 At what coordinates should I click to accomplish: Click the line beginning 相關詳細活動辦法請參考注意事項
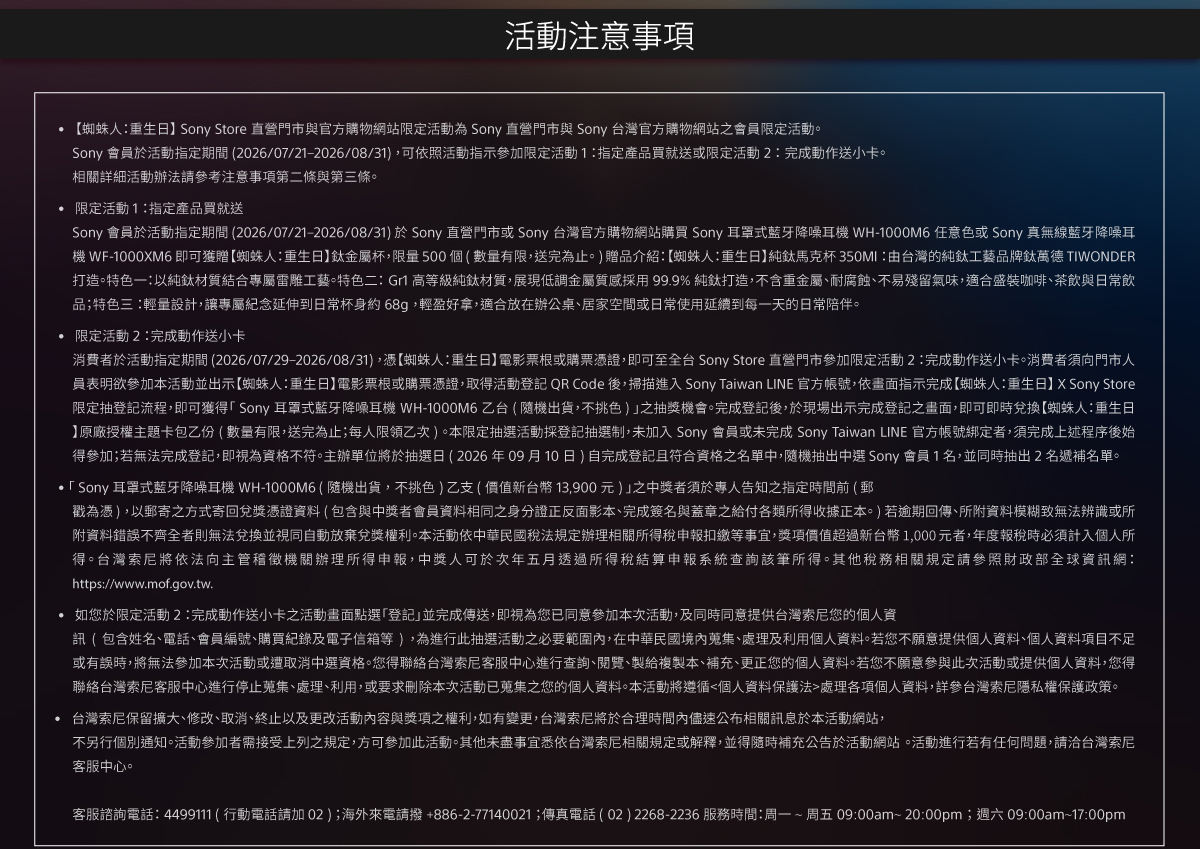coord(225,176)
